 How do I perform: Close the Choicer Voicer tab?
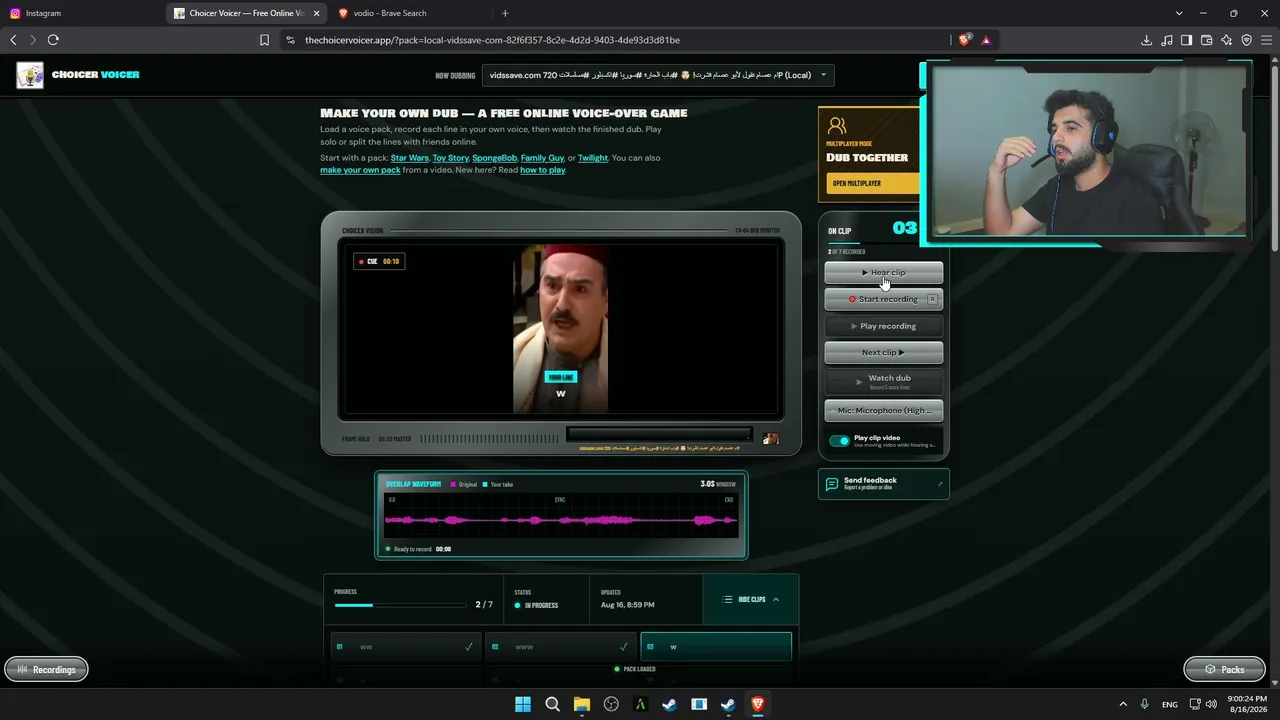(317, 13)
